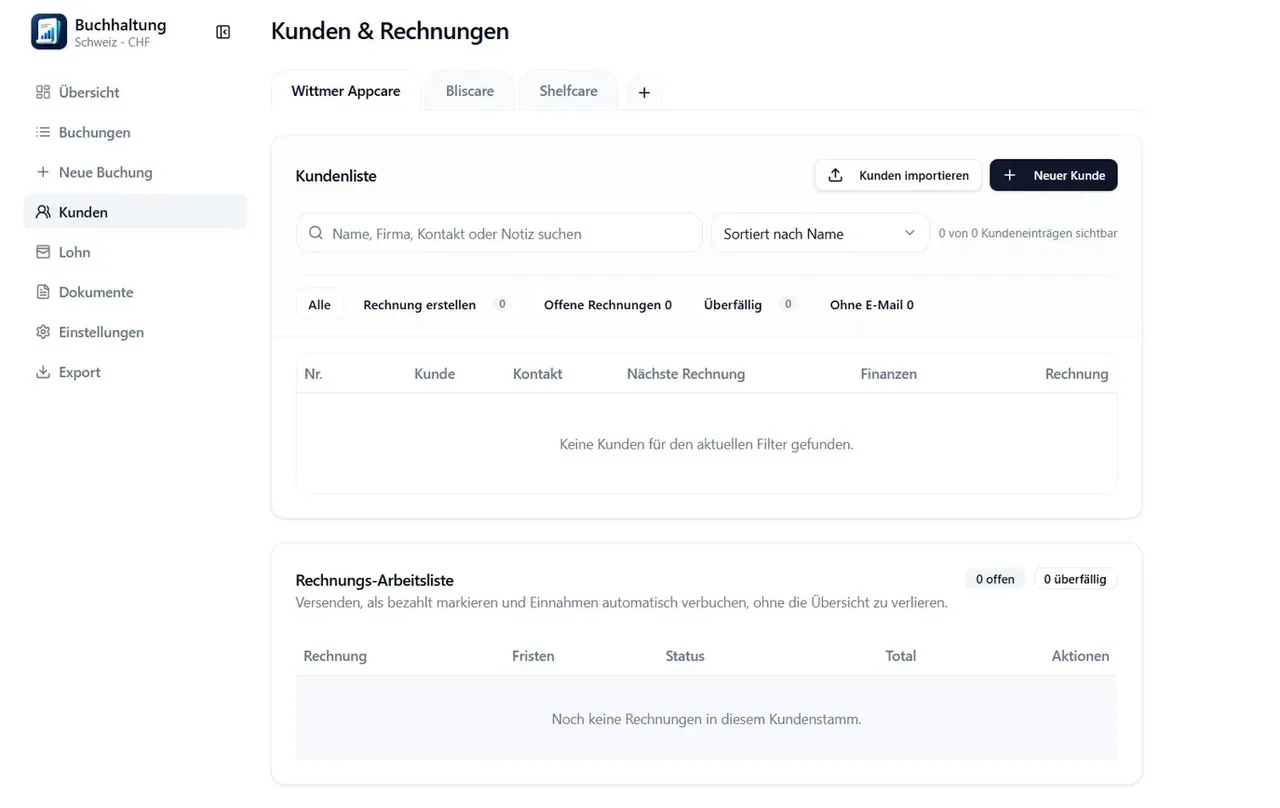Click the Kontakt column header
Viewport: 1280px width, 808px height.
538,374
